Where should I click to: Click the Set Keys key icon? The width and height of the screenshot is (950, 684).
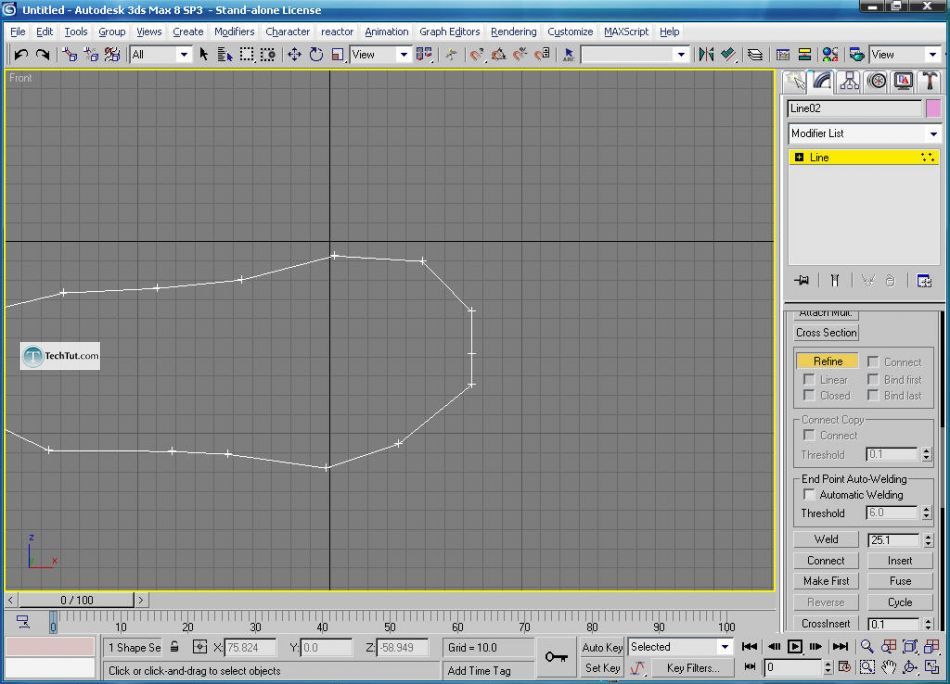(x=556, y=656)
